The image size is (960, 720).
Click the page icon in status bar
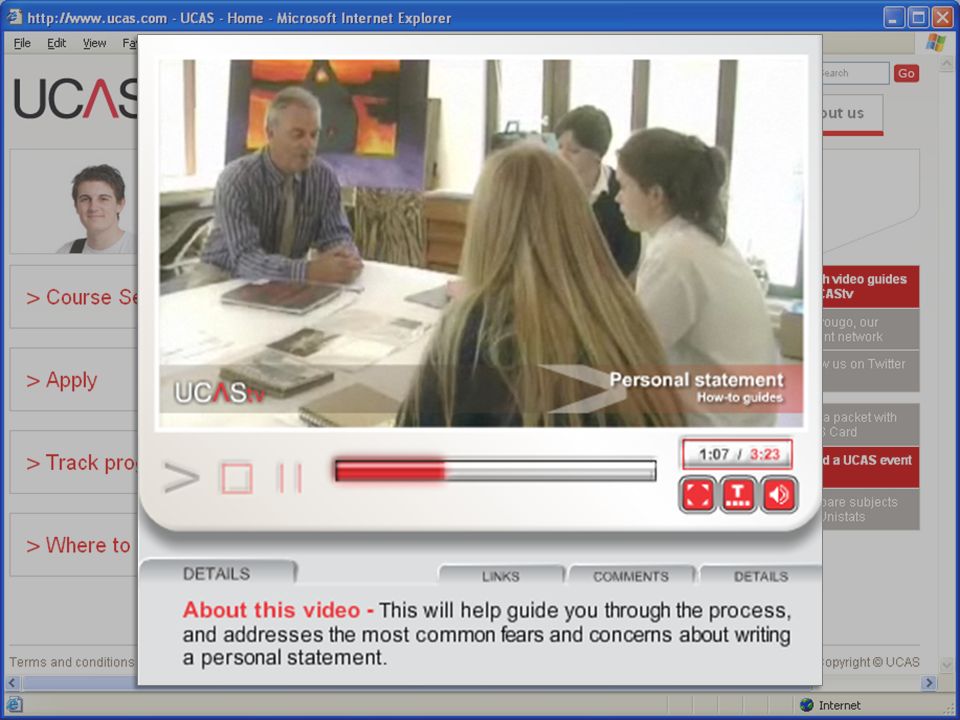15,705
